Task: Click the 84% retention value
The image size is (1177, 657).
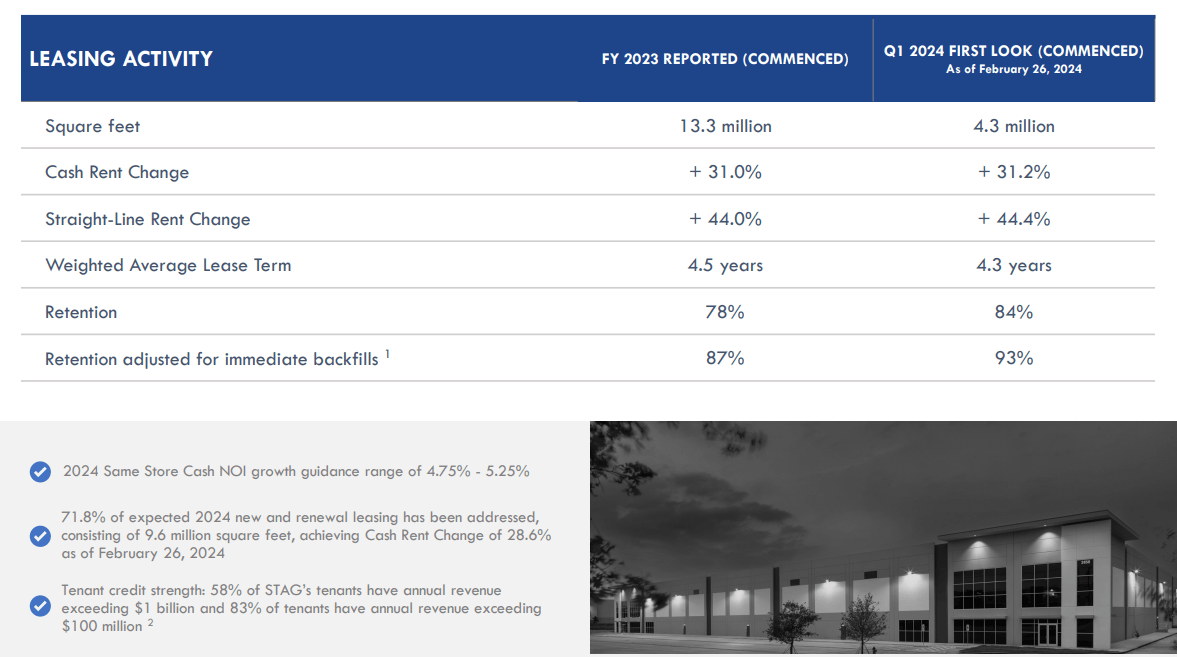Action: coord(1013,312)
